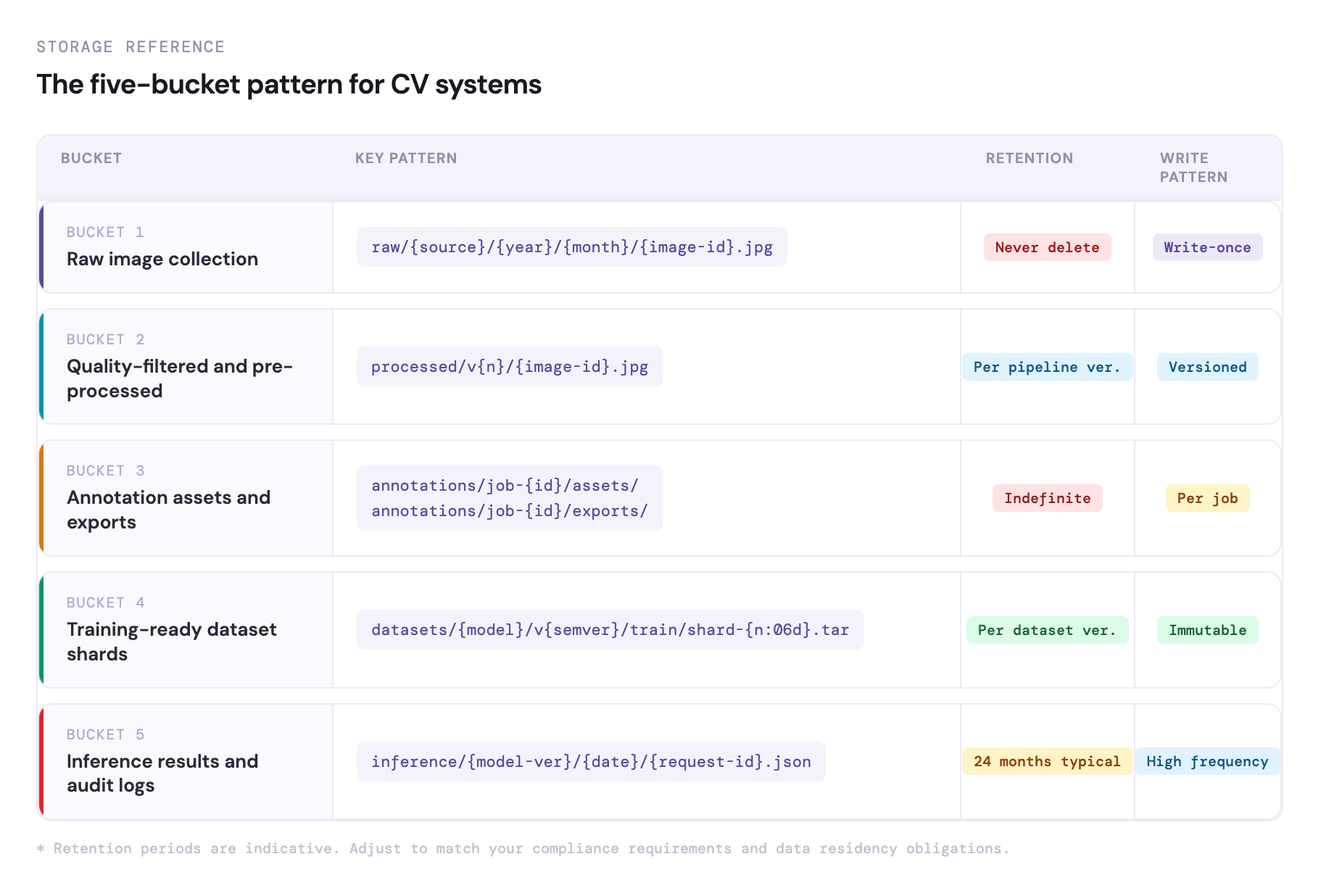
Task: Click the orange color bar of Bucket 3
Action: coord(41,499)
